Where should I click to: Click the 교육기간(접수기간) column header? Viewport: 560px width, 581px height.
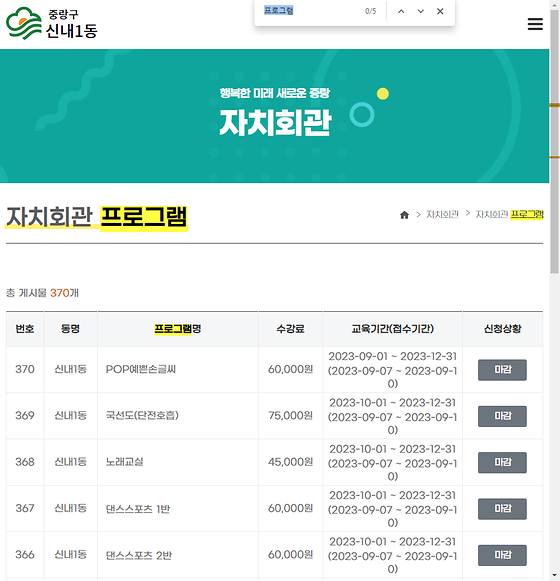(x=392, y=329)
